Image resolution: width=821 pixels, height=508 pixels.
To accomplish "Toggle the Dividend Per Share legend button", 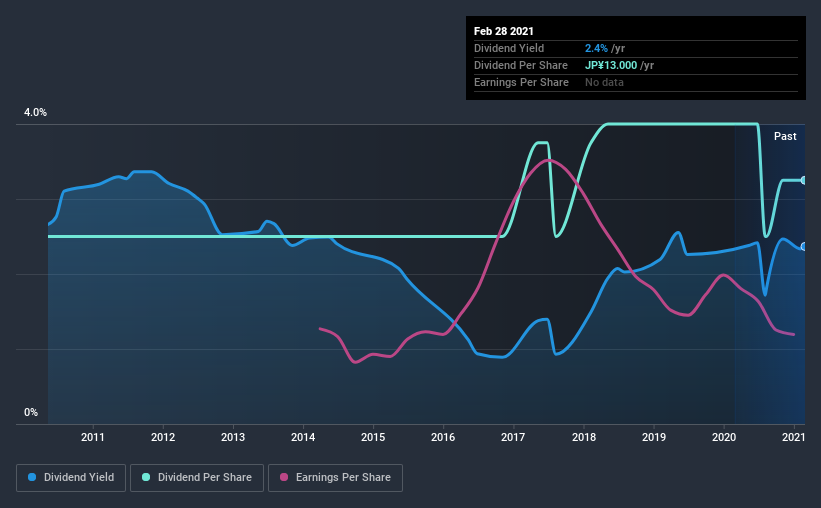I will click(x=197, y=478).
